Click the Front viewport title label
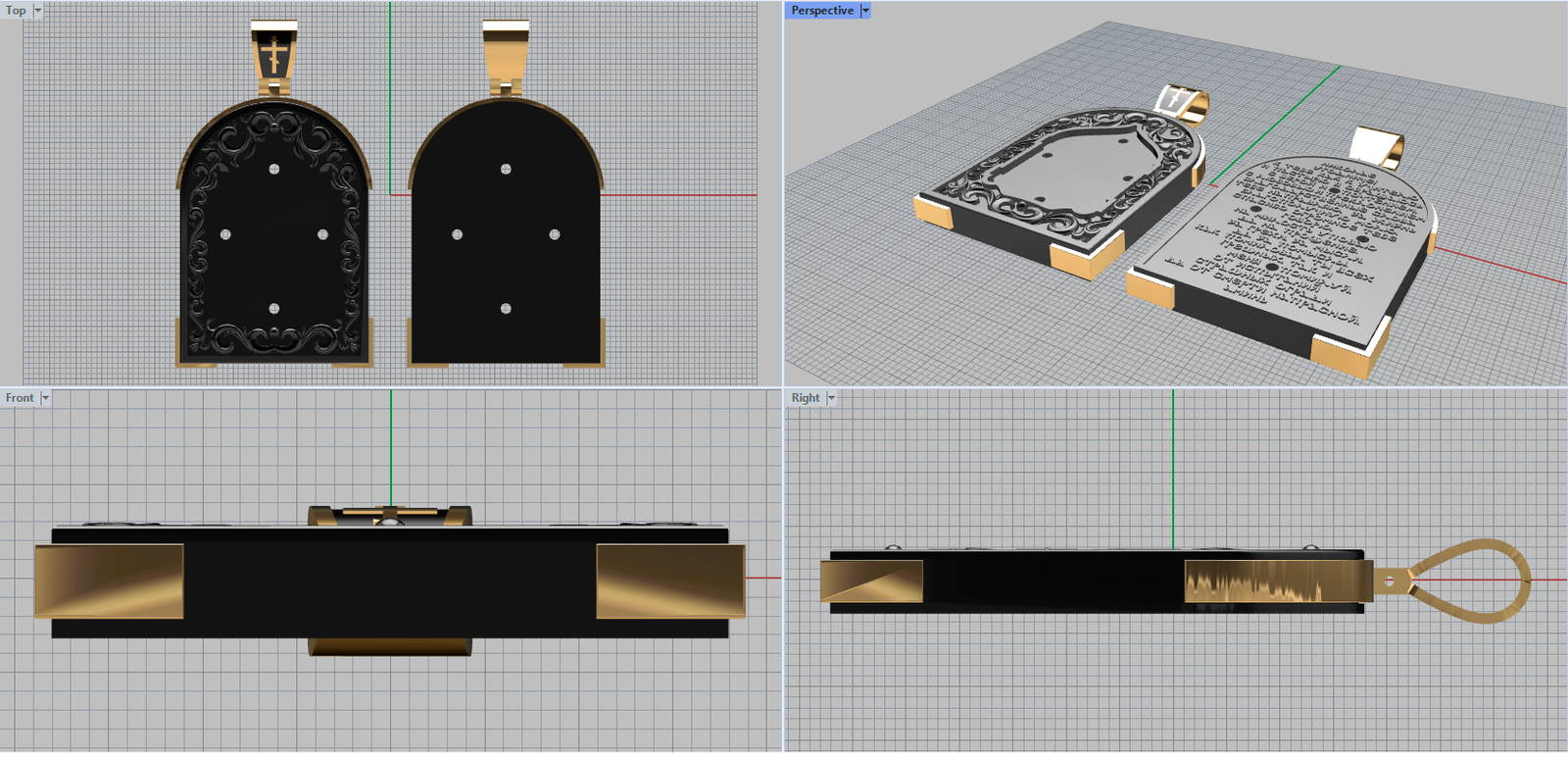The width and height of the screenshot is (1568, 757). [x=19, y=398]
